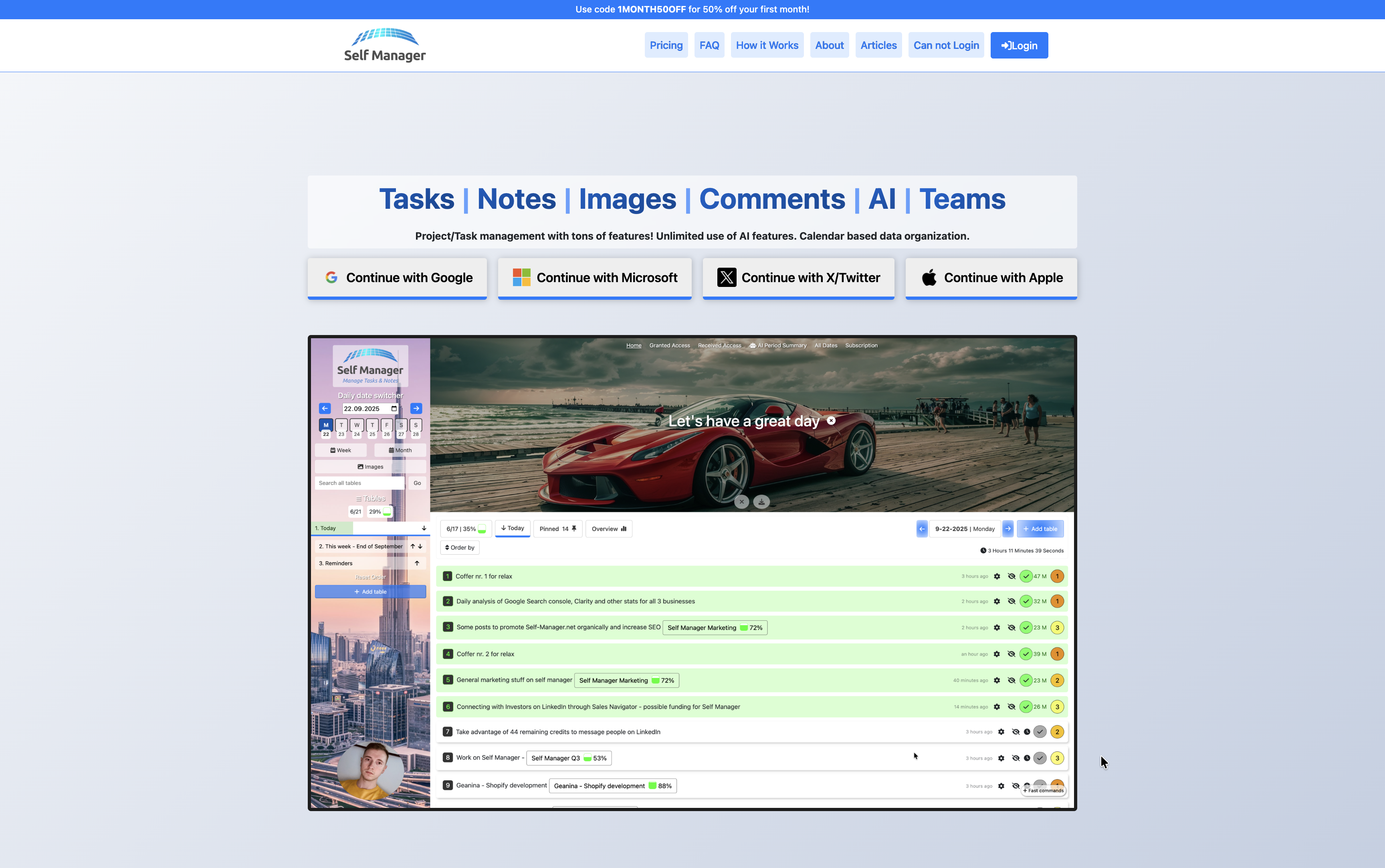Hide task 2 using crossed-eye icon

tap(1011, 602)
